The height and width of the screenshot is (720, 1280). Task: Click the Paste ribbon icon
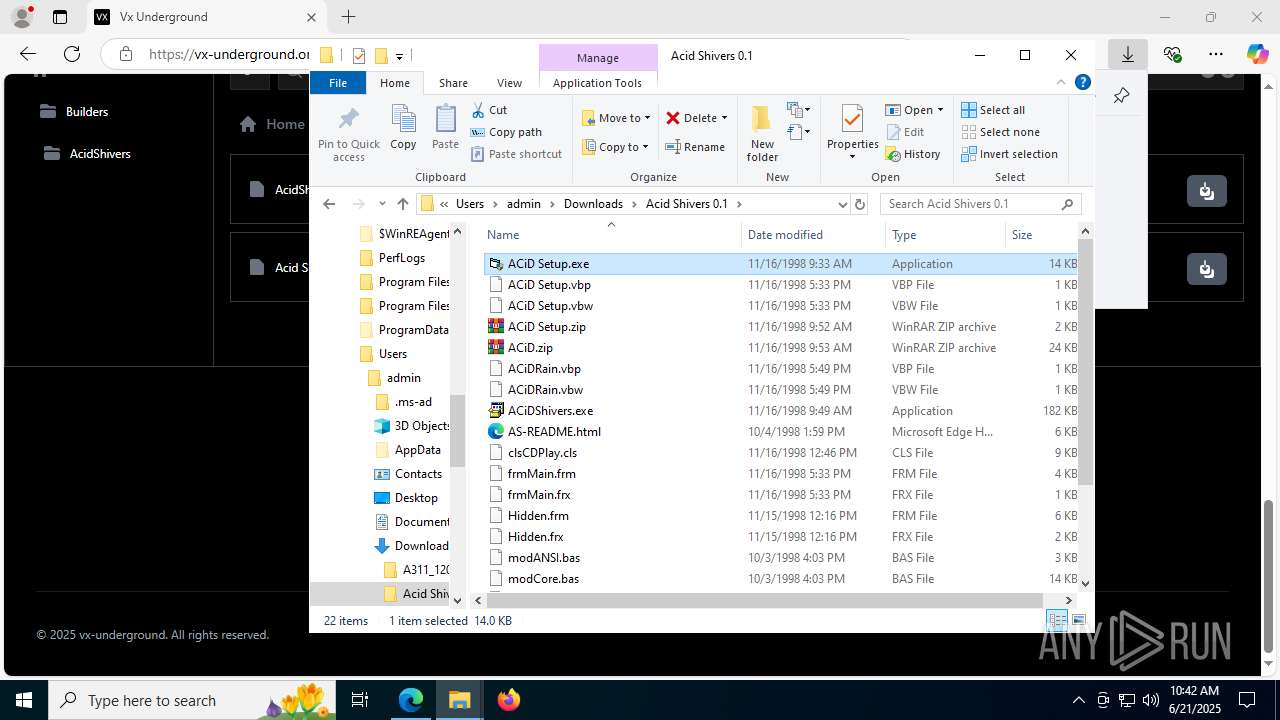click(445, 127)
